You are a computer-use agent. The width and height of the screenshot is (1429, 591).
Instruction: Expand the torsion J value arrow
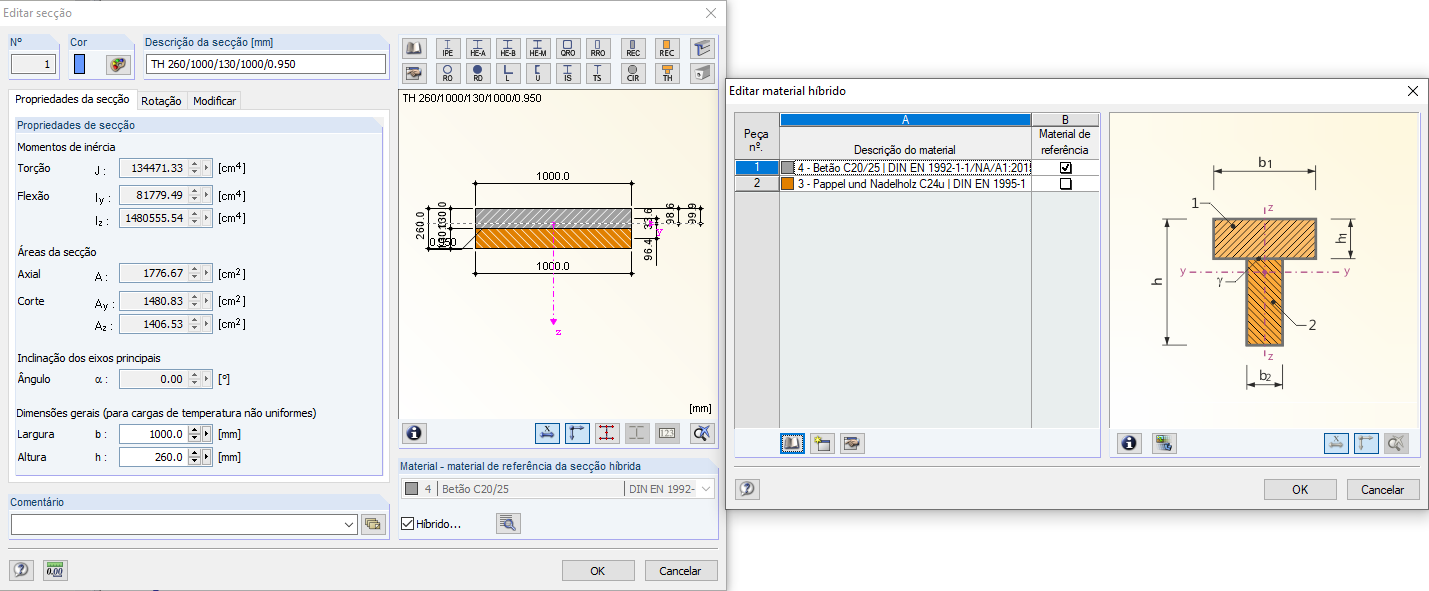(x=207, y=168)
